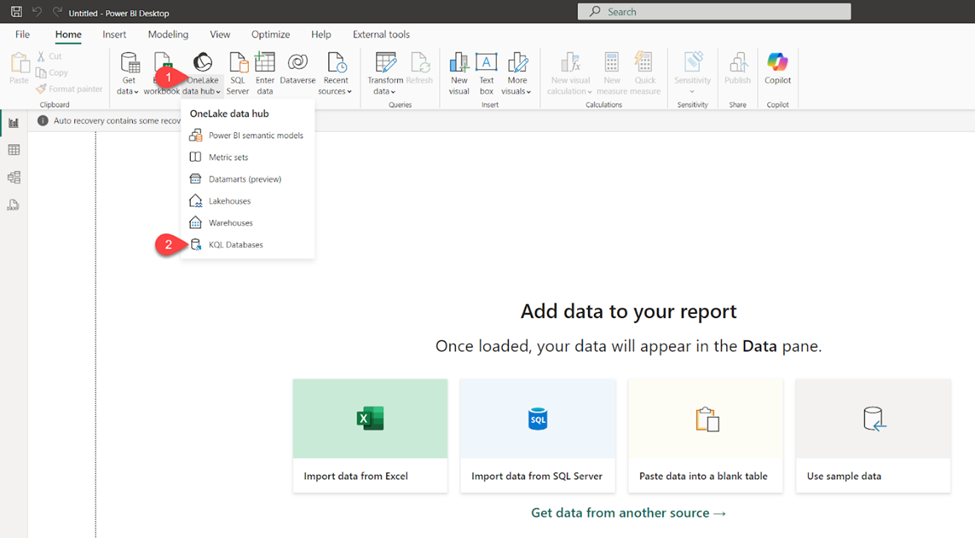This screenshot has width=975, height=538.
Task: Expand the Transform data dropdown
Action: (x=385, y=73)
